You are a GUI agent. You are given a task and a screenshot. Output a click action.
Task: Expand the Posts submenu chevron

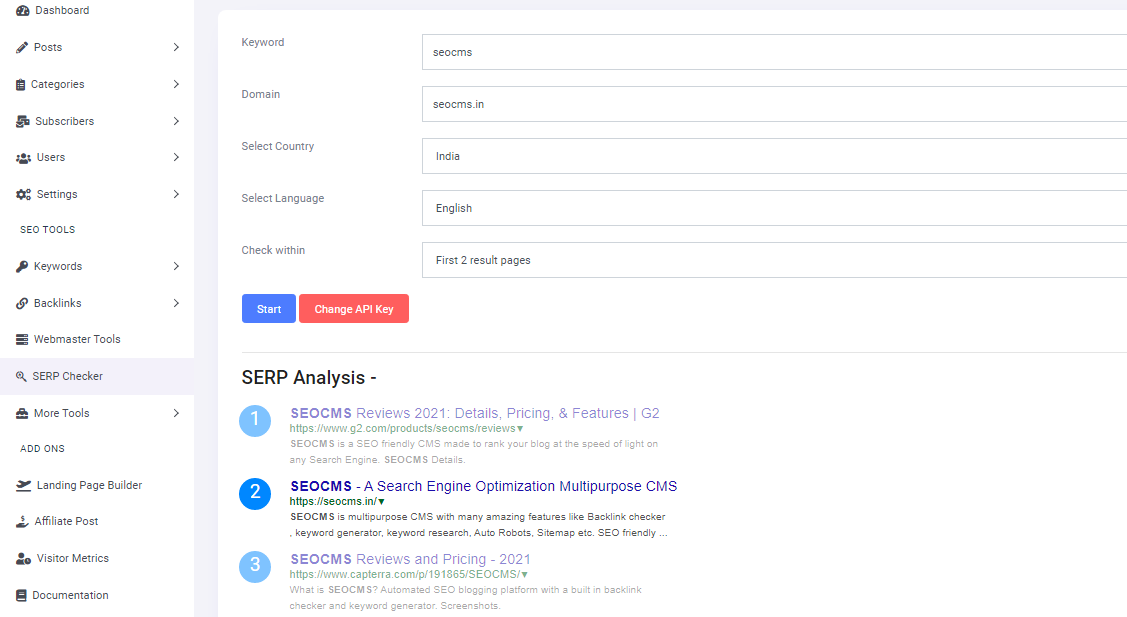click(176, 47)
